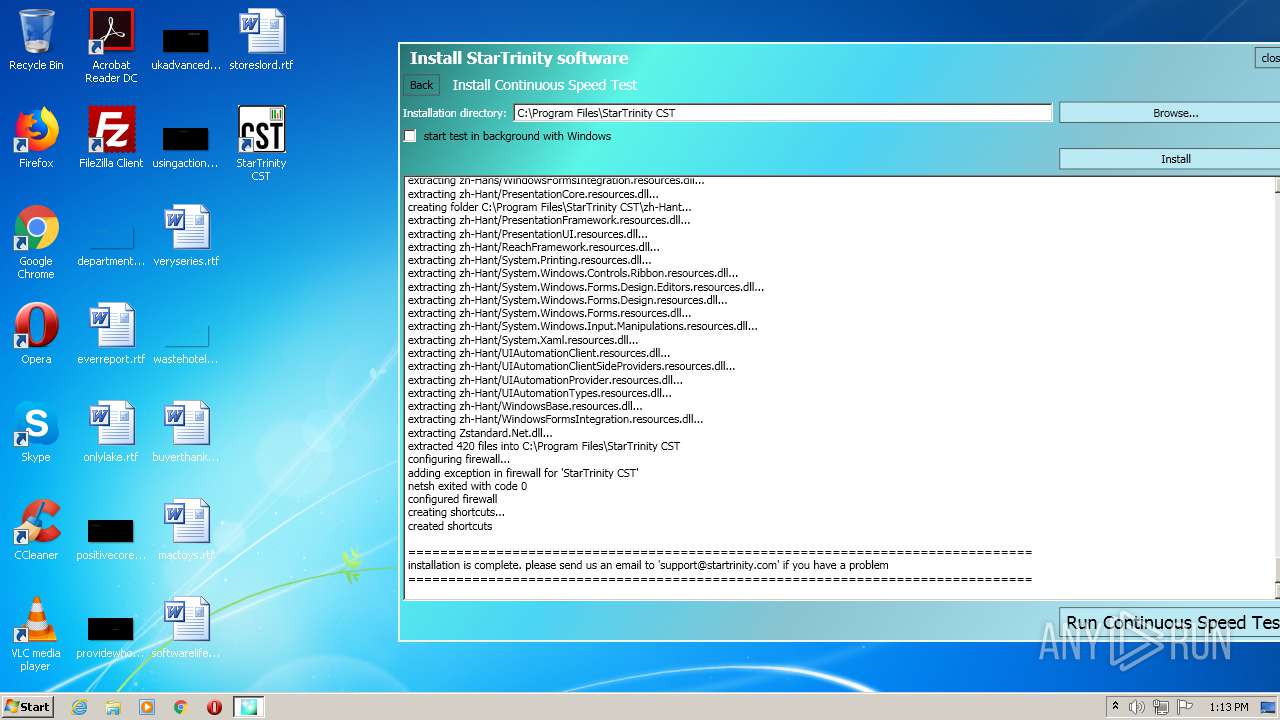Screen dimensions: 1280x720
Task: Edit the installation directory path field
Action: tap(783, 113)
